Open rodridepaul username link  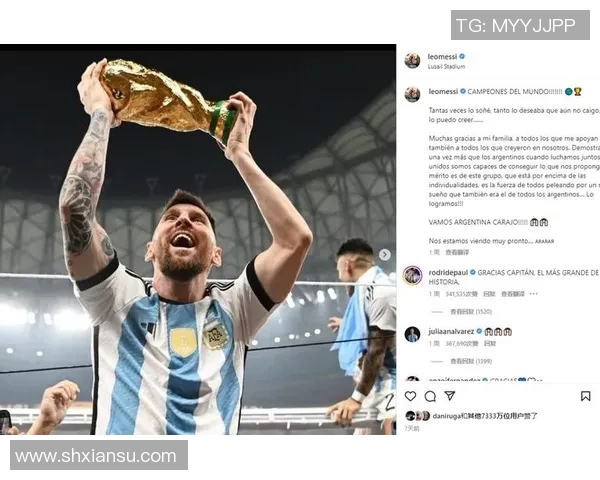(448, 273)
